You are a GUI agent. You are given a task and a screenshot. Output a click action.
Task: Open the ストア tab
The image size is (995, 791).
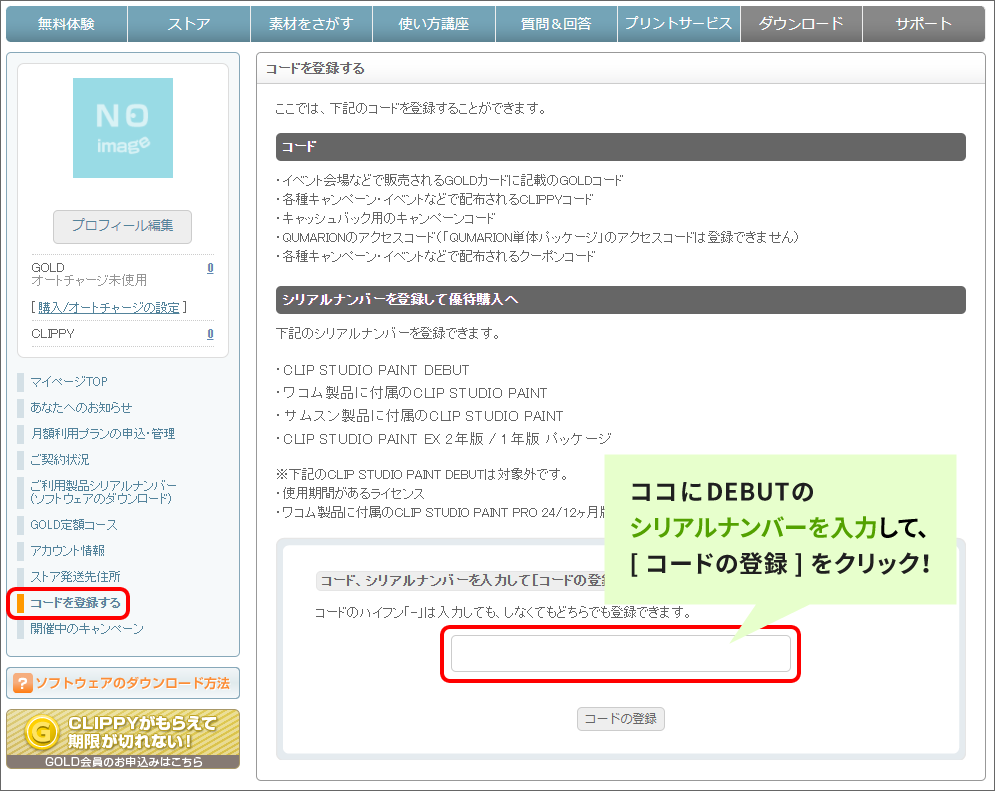click(189, 24)
